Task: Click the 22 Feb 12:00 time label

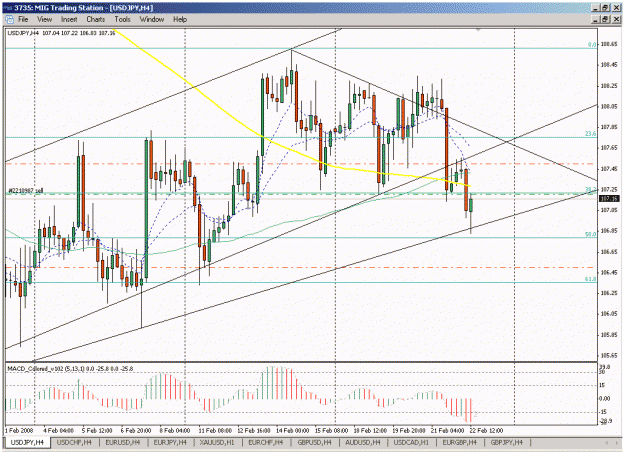Action: click(x=486, y=431)
